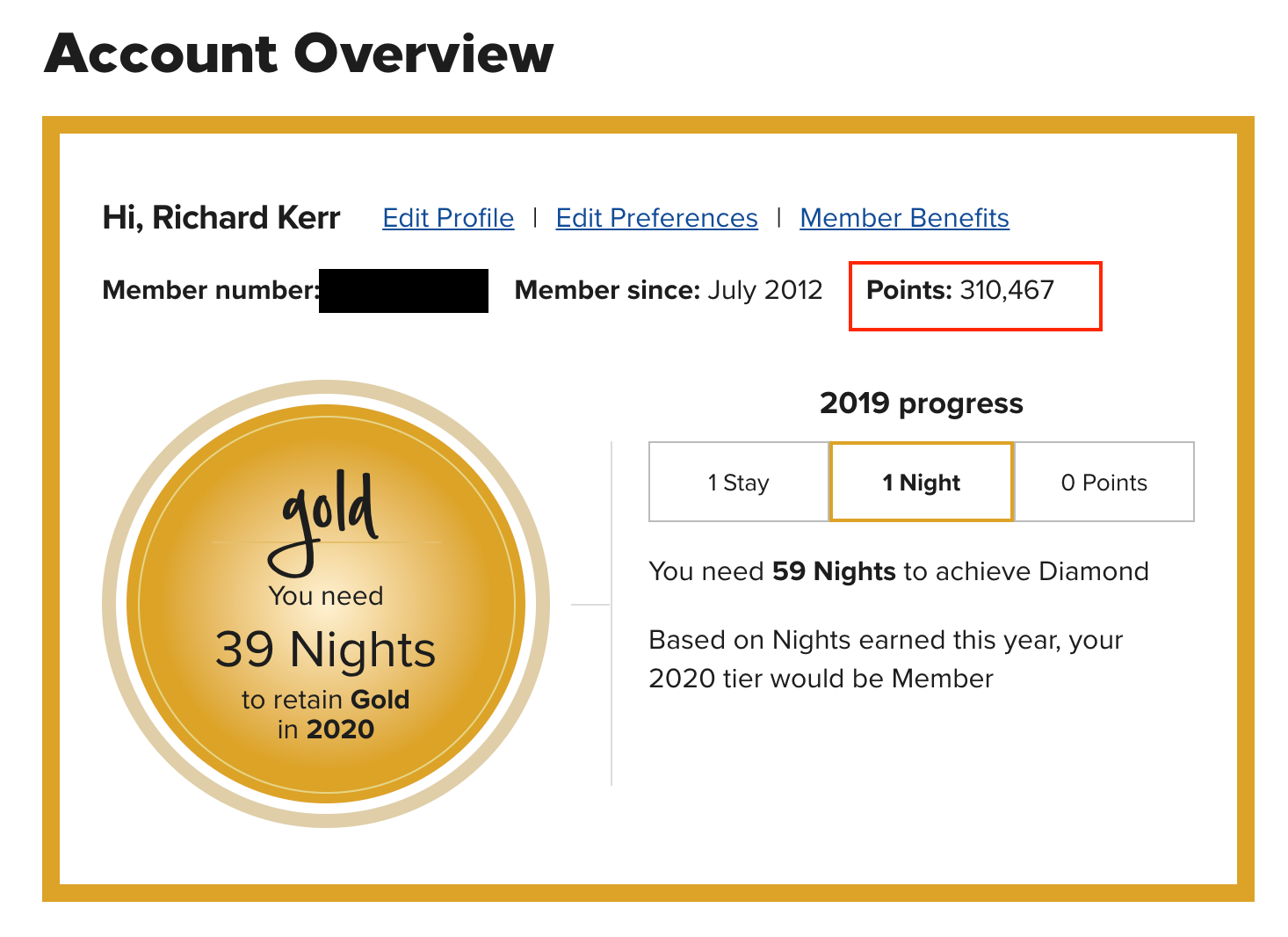Click the Hi, Richard Kerr greeting

221,218
